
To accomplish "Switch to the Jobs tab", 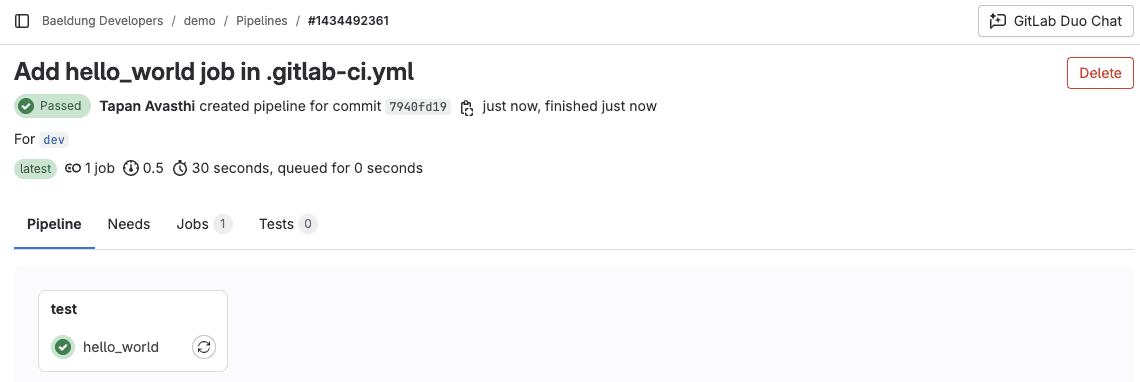I will (204, 224).
